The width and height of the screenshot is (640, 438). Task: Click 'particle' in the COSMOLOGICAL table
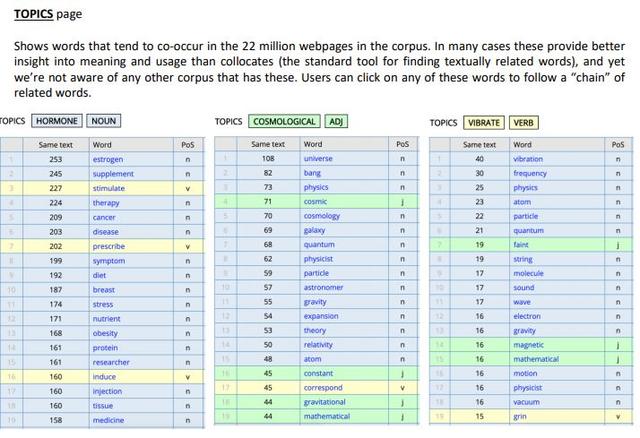pyautogui.click(x=316, y=273)
